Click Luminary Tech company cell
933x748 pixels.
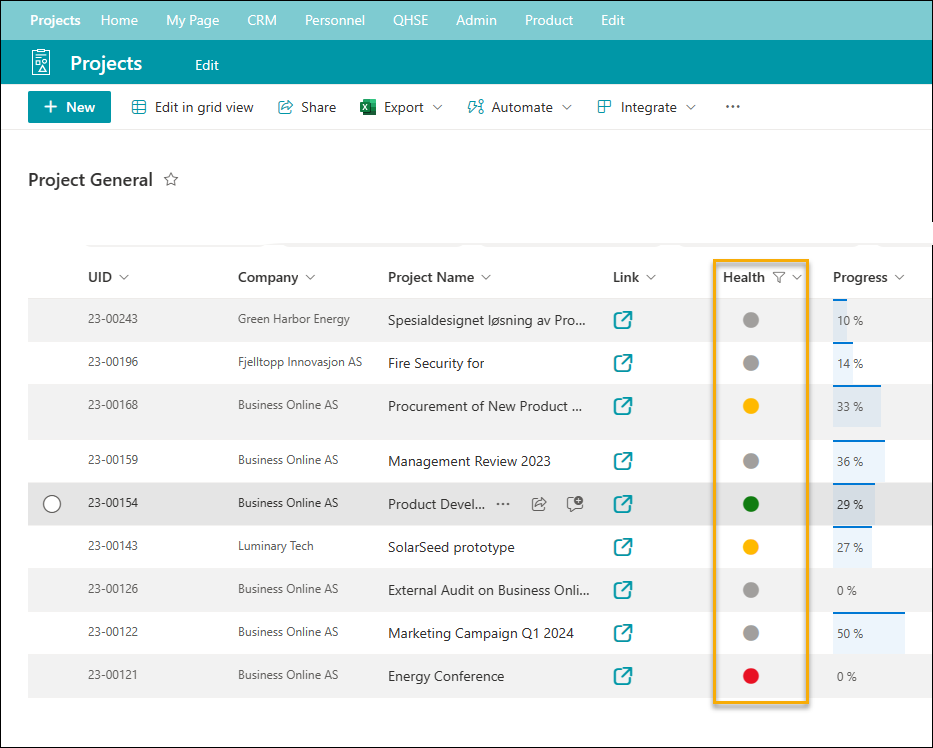coord(275,546)
